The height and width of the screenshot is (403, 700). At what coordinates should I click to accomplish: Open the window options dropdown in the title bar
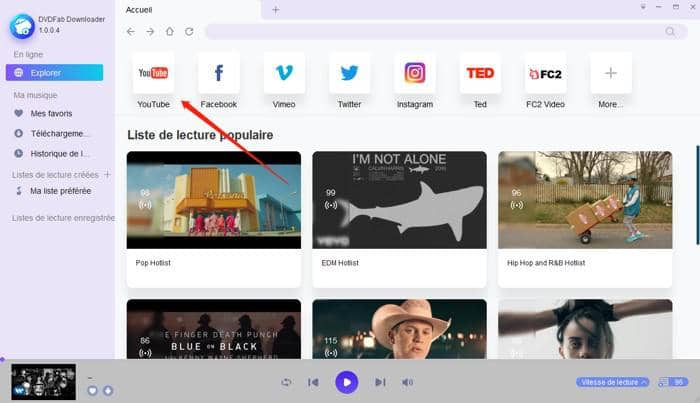[x=643, y=7]
